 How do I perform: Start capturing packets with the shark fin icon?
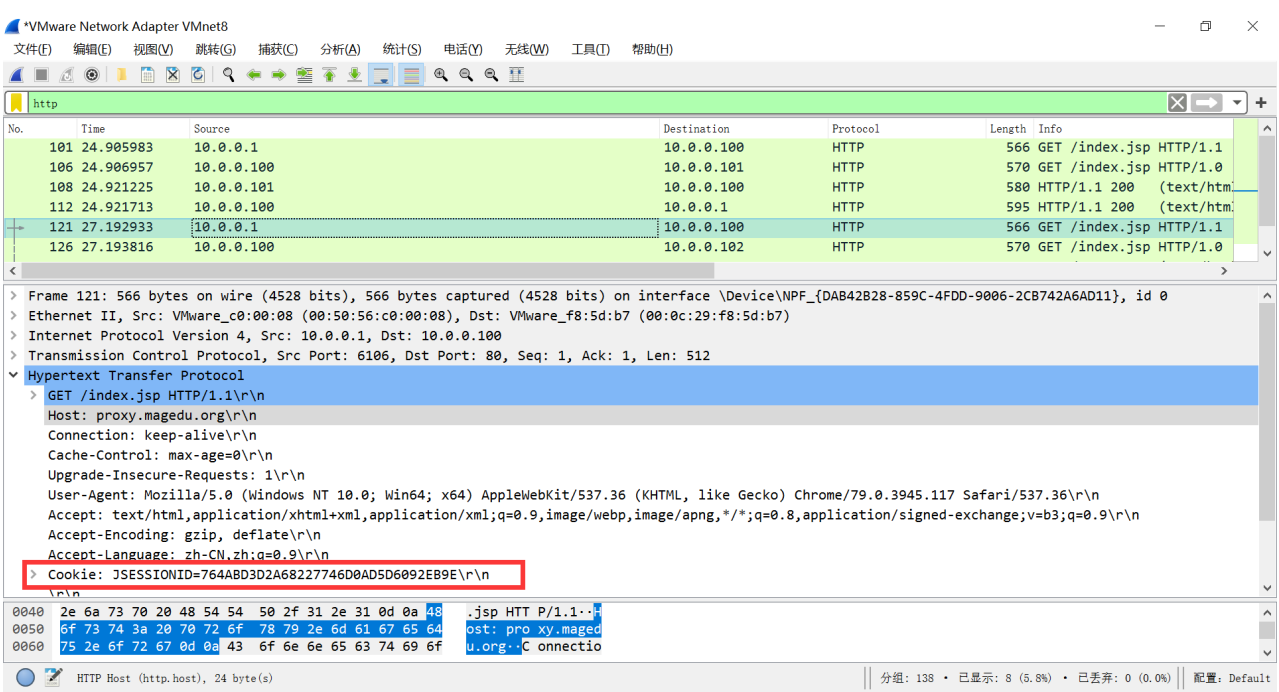click(x=17, y=75)
